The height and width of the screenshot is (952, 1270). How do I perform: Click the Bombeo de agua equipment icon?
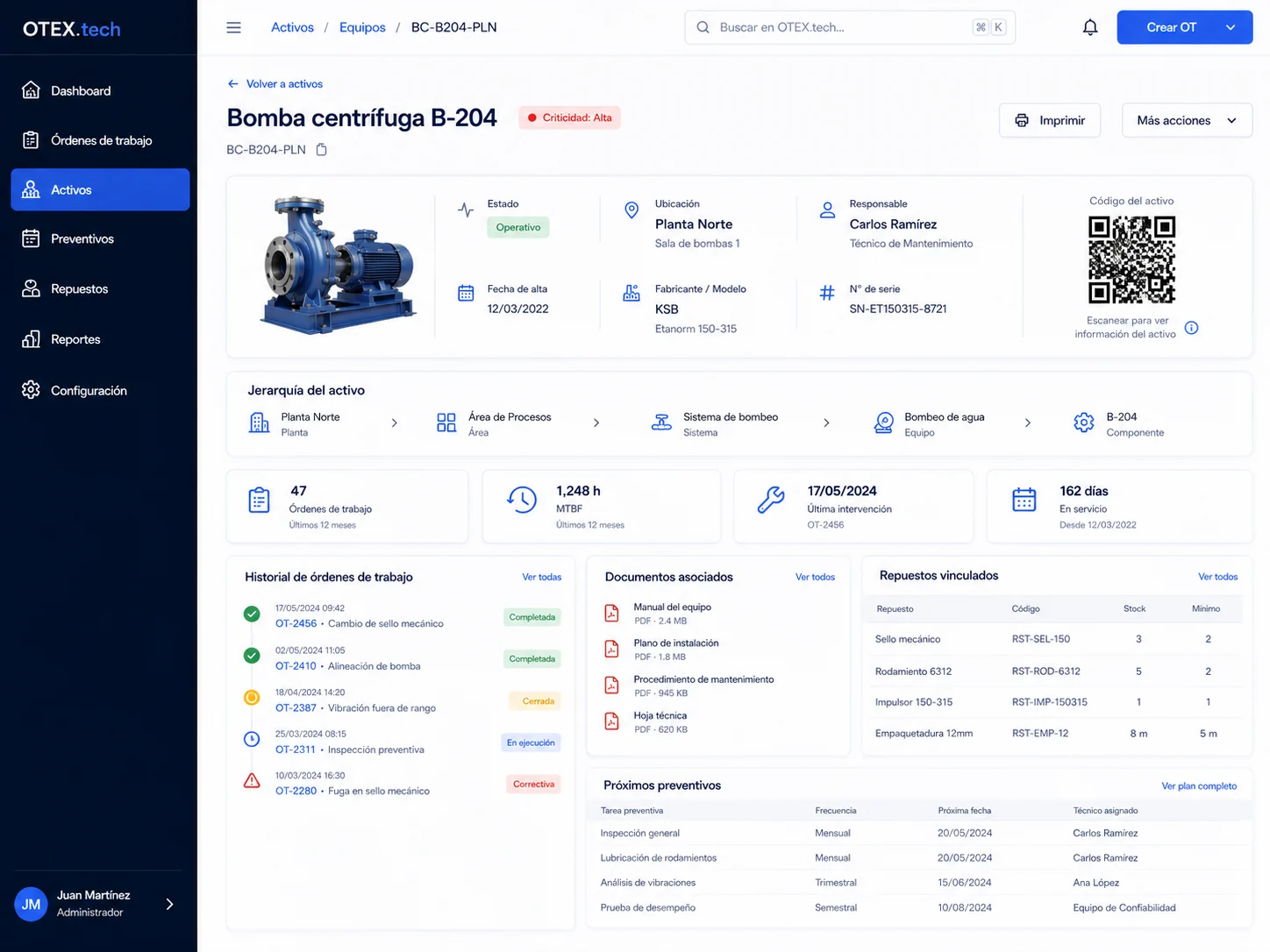click(x=884, y=423)
